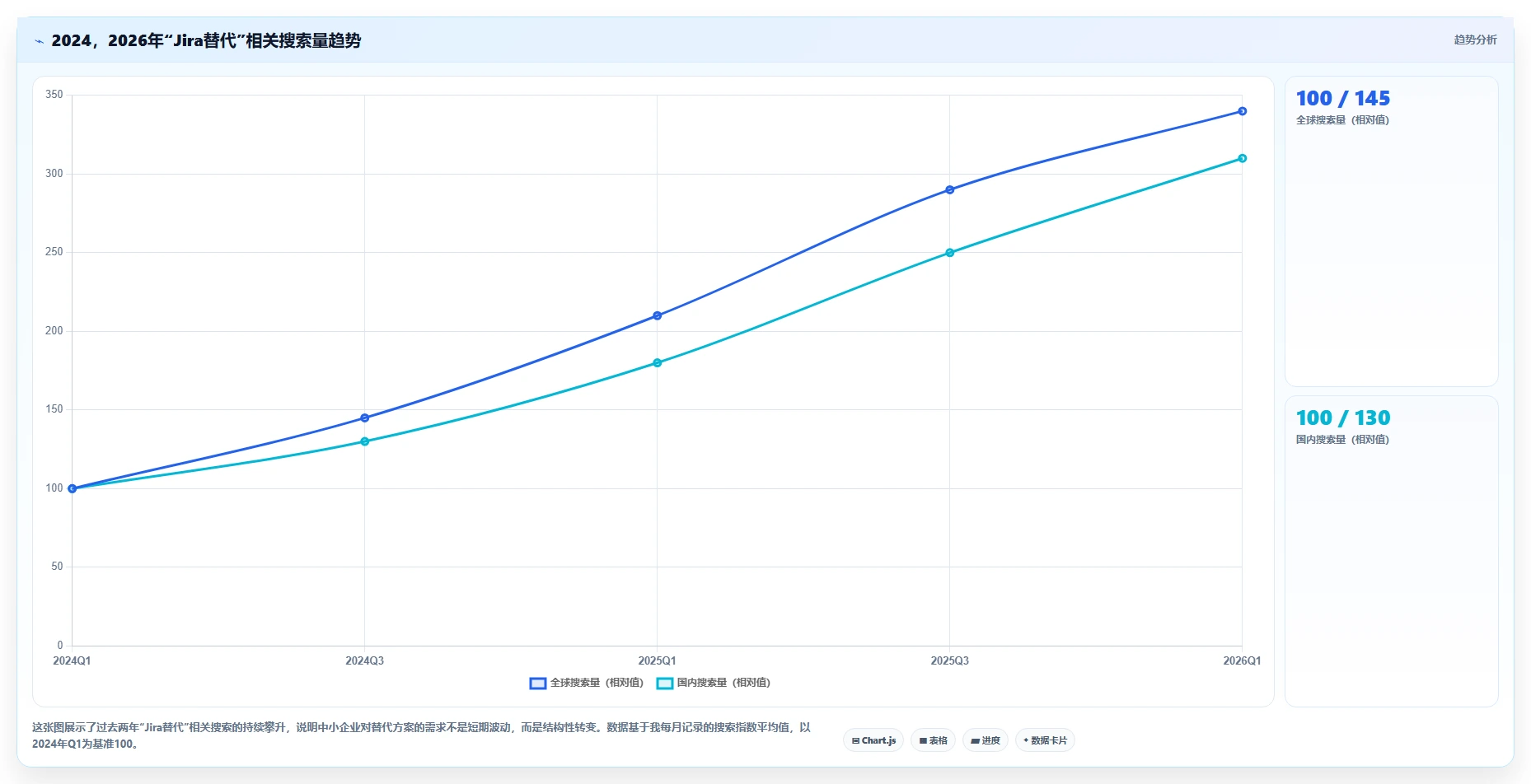
Task: Select the global data point at 2026Q1
Action: click(x=1243, y=111)
